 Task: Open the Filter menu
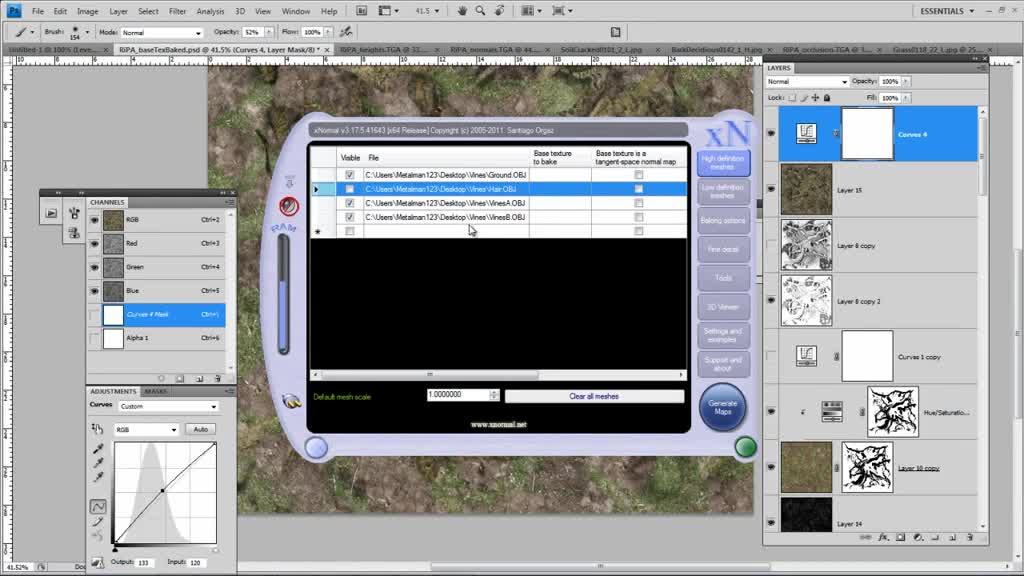coord(177,11)
